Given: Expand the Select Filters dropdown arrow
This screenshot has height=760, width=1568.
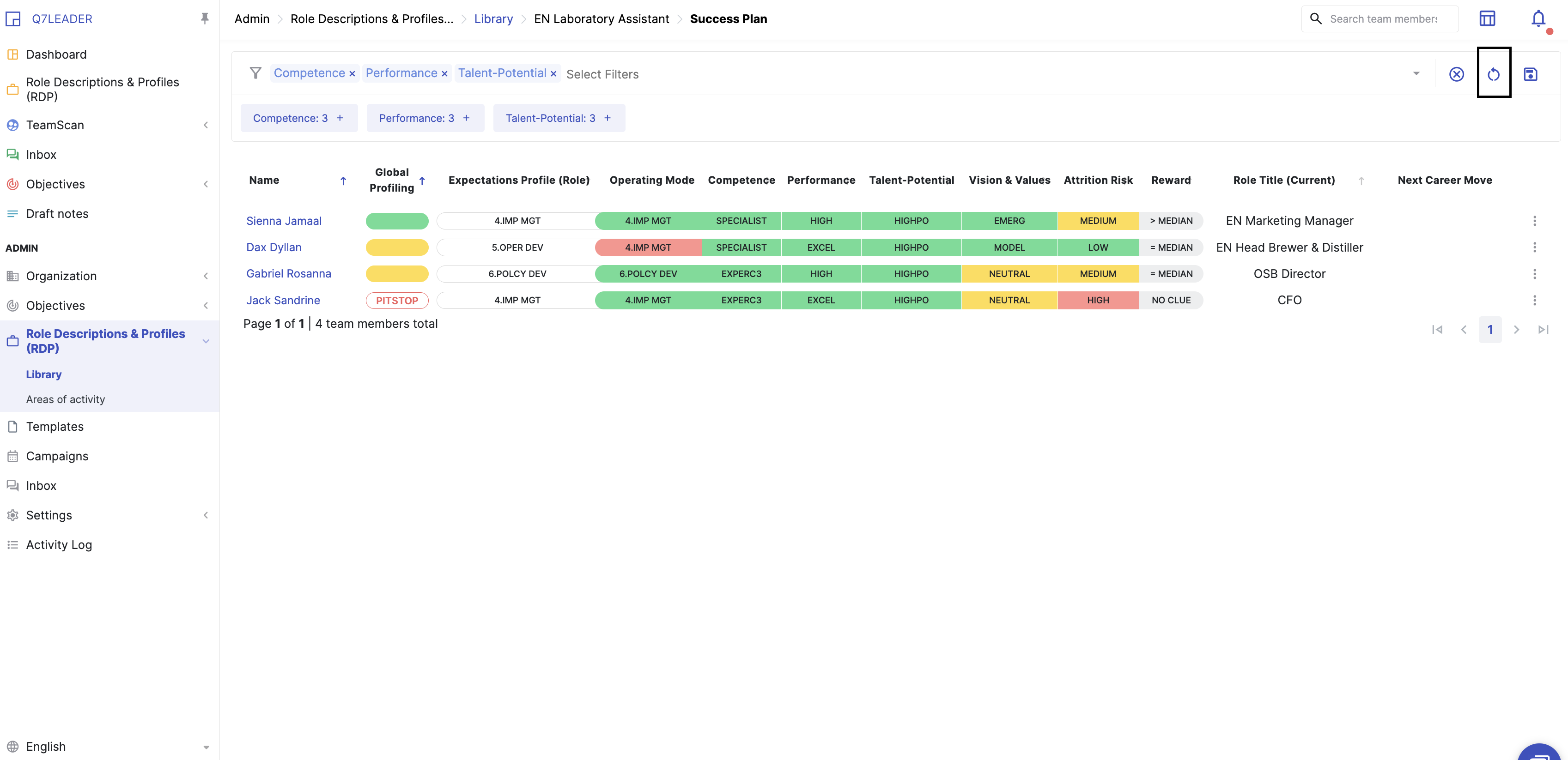Looking at the screenshot, I should [x=1416, y=73].
